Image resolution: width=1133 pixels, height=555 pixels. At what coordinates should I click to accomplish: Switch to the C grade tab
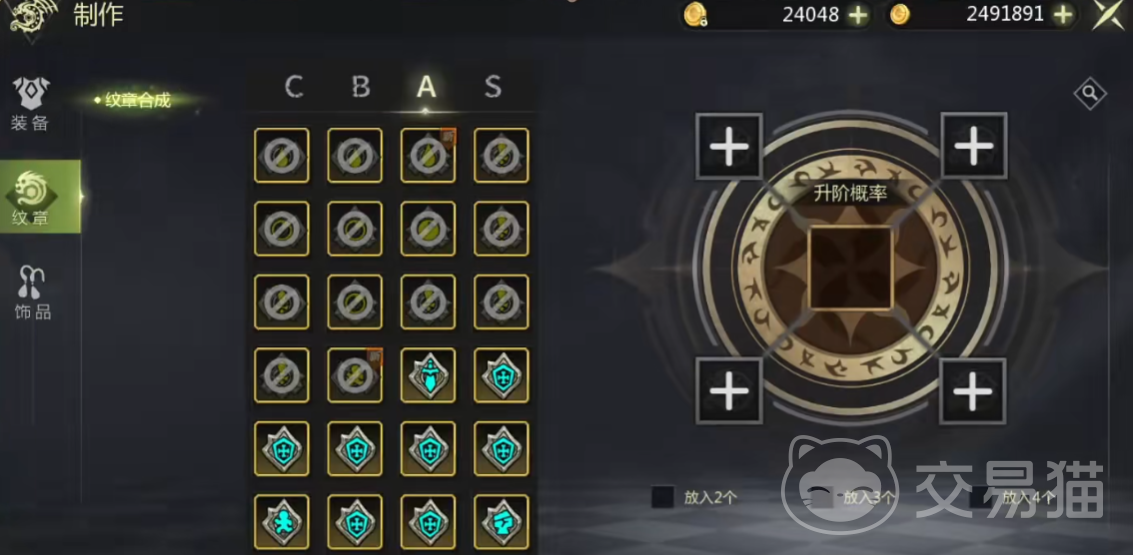click(x=294, y=87)
